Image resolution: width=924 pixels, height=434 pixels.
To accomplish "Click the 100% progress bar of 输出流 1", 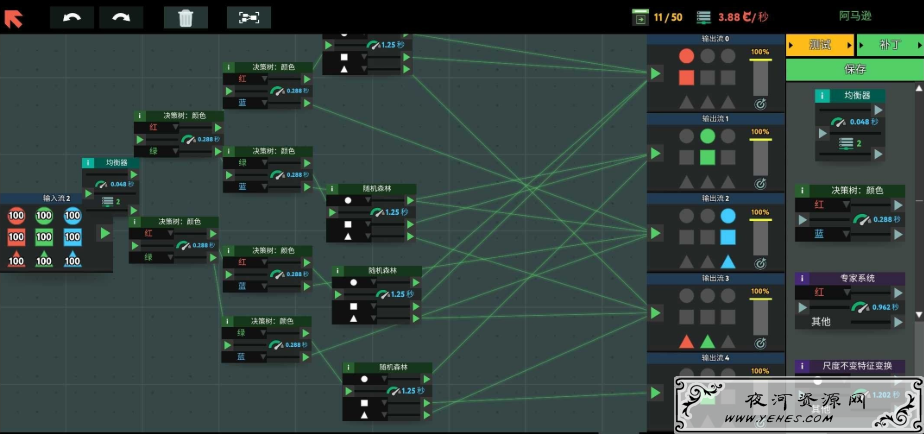I will 760,157.
